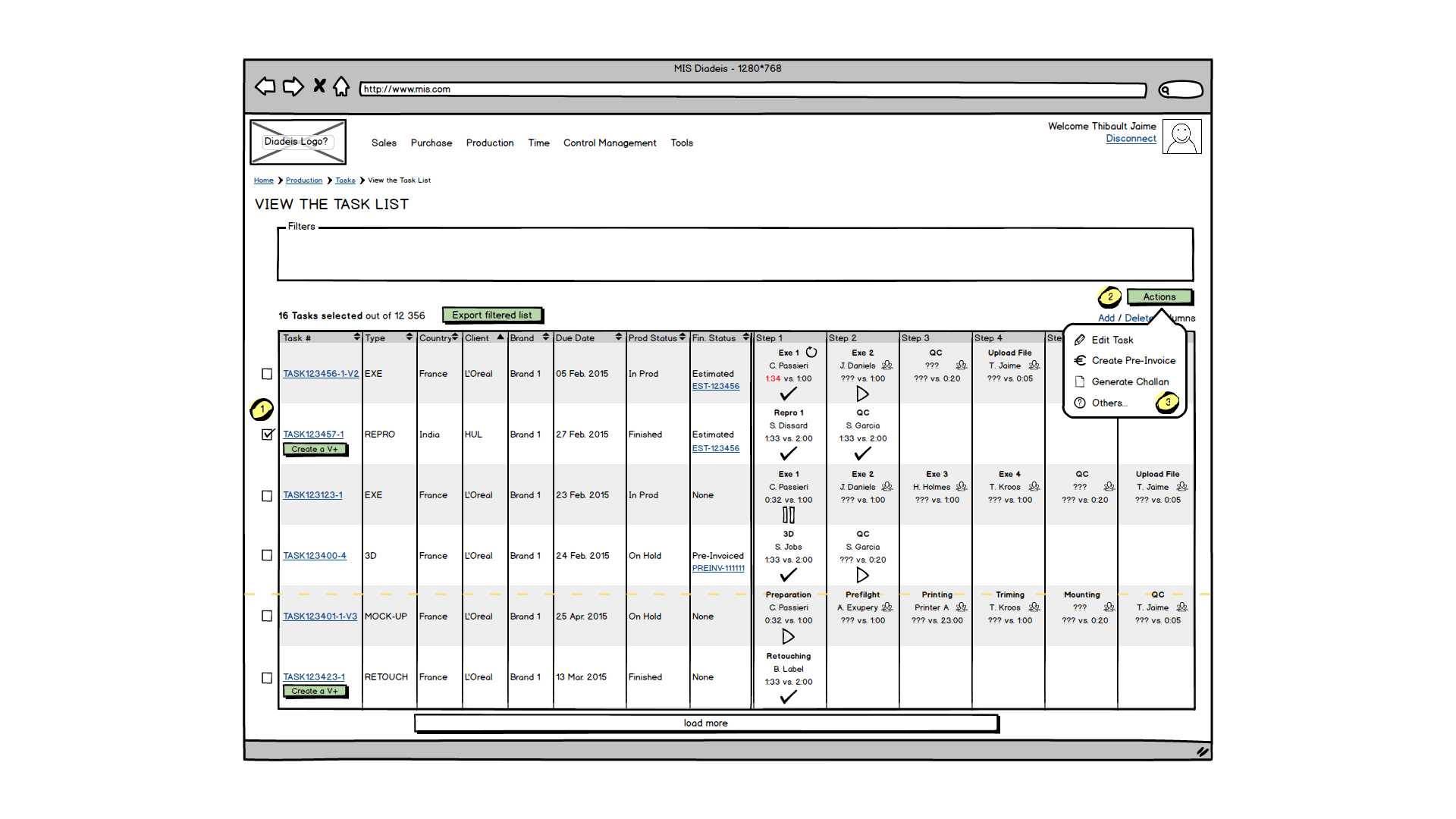Select the TASK123400-4 row checkbox

click(267, 556)
